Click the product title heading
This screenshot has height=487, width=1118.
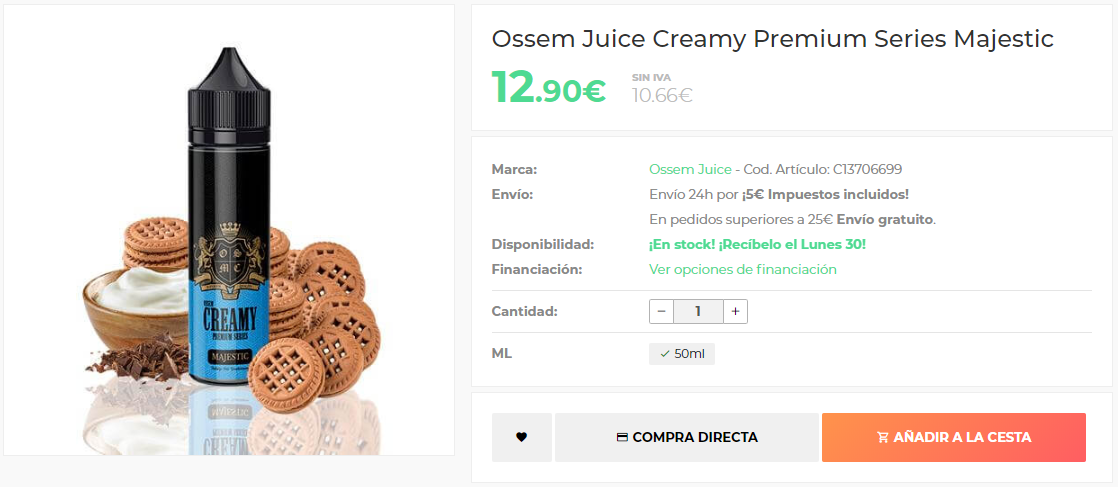(x=772, y=39)
